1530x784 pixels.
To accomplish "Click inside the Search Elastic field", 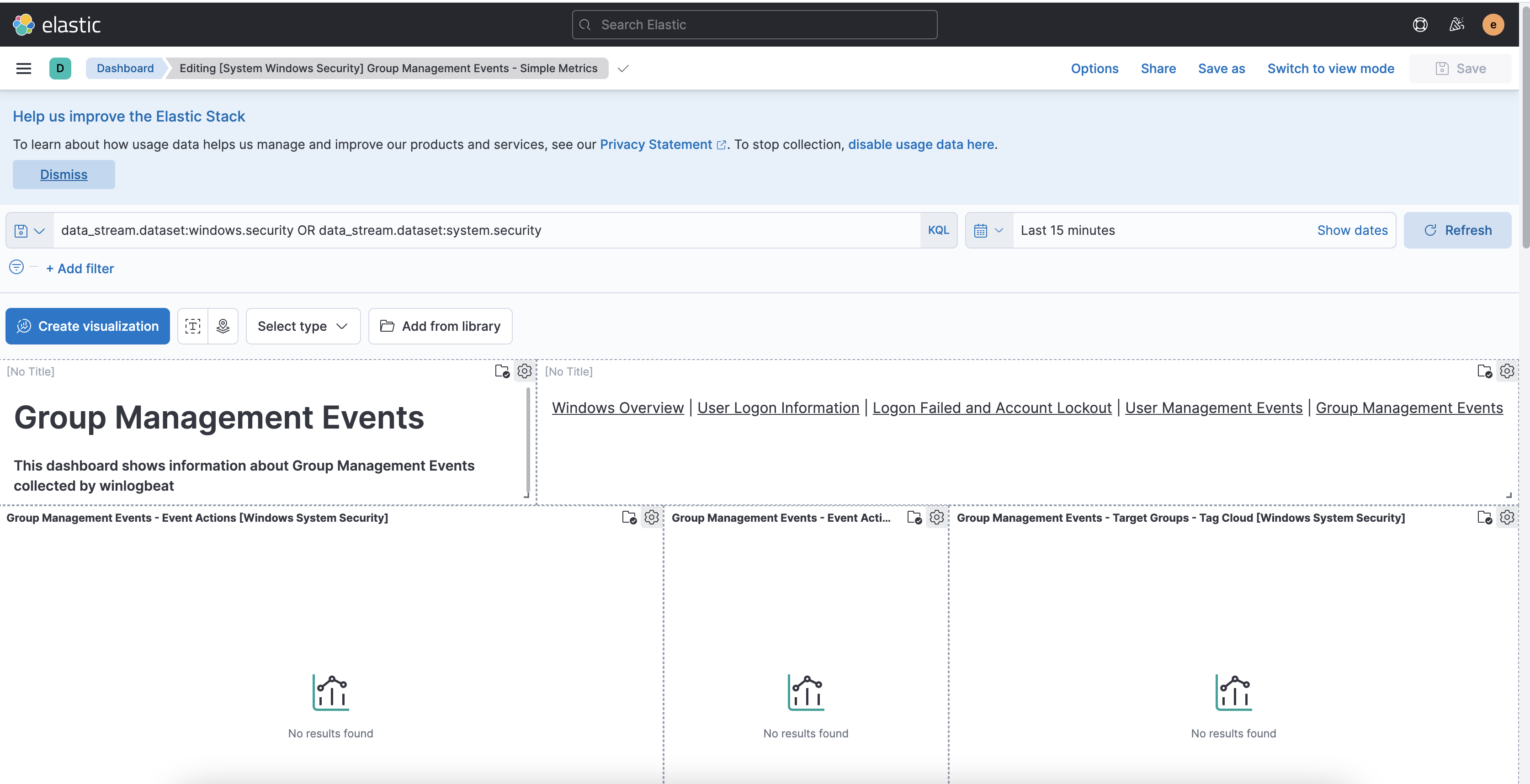I will click(x=754, y=24).
